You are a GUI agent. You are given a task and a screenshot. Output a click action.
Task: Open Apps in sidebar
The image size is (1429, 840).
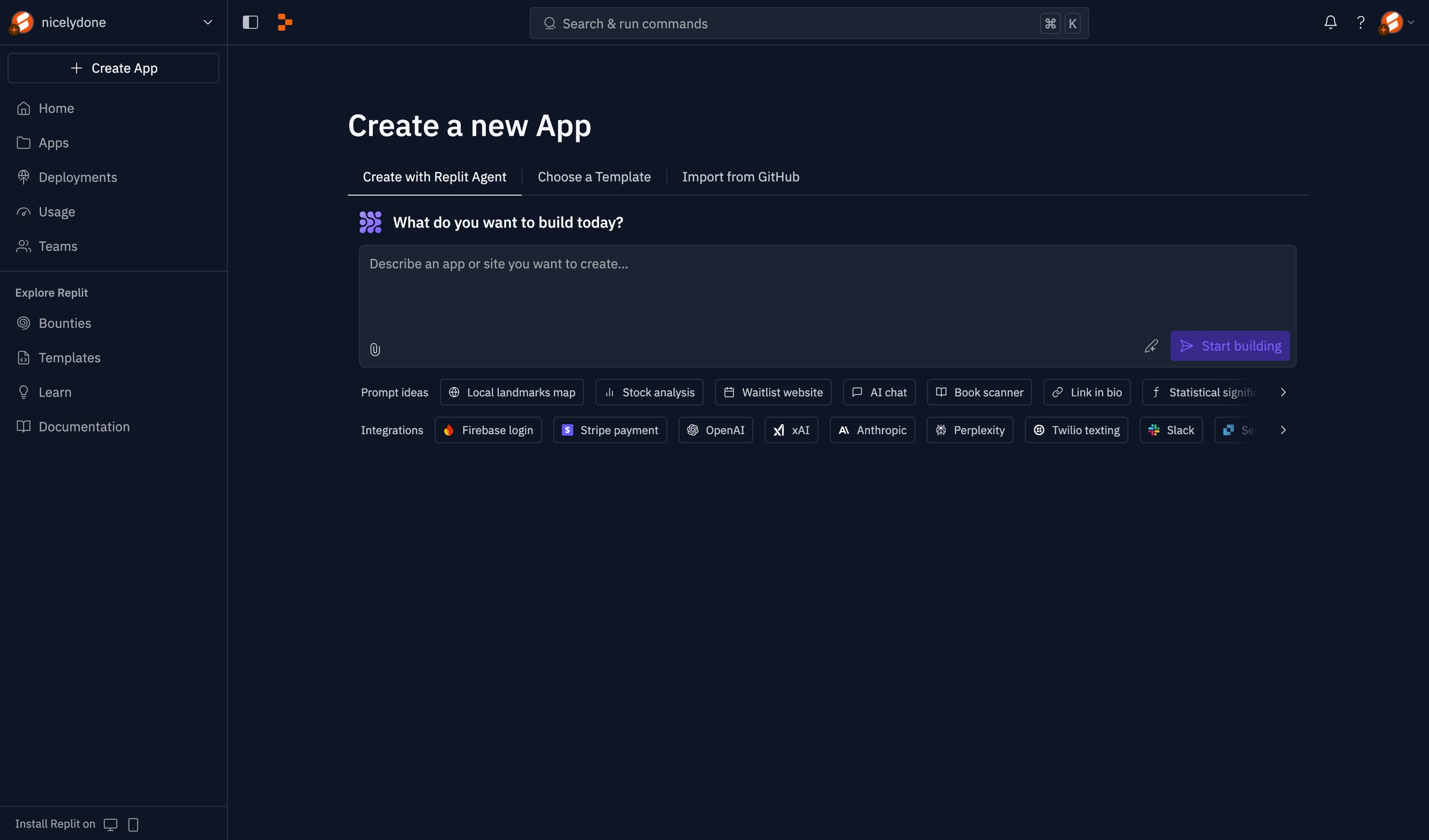113,143
